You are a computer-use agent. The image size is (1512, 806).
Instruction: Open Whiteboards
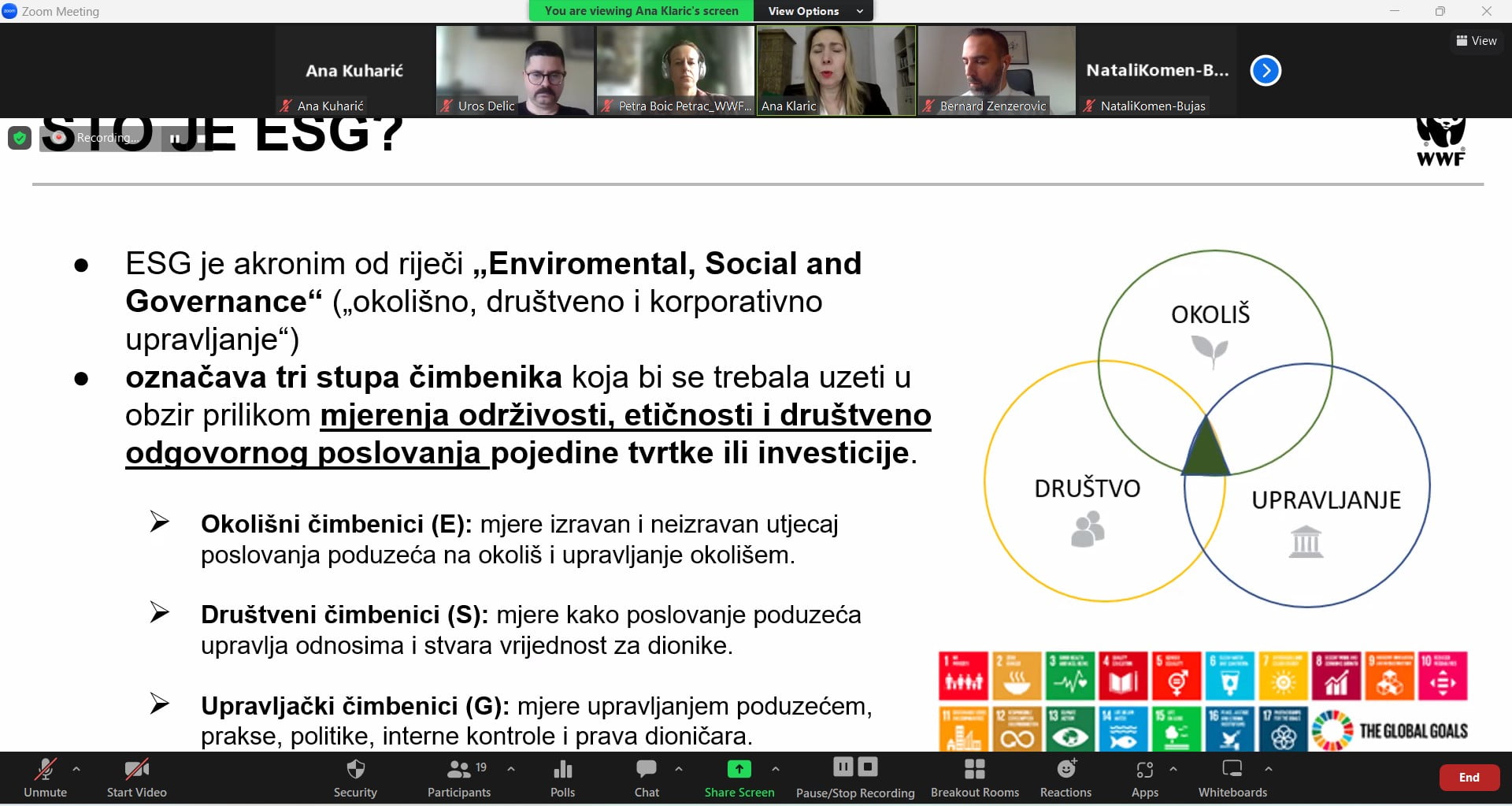pyautogui.click(x=1232, y=777)
